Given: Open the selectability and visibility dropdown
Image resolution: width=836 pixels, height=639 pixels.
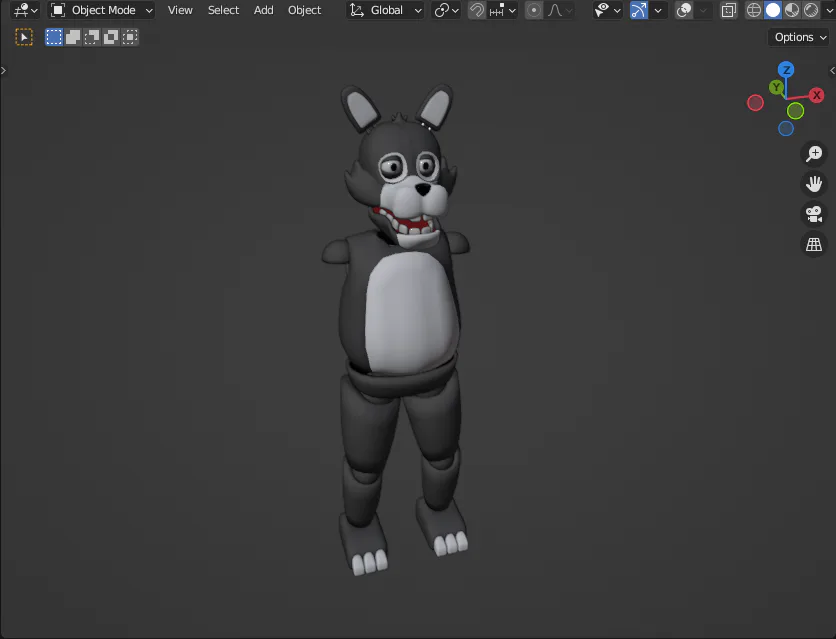Looking at the screenshot, I should [x=607, y=10].
